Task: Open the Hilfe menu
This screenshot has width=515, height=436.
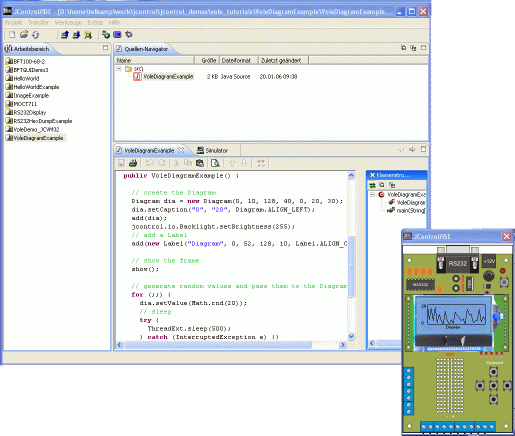Action: point(114,22)
